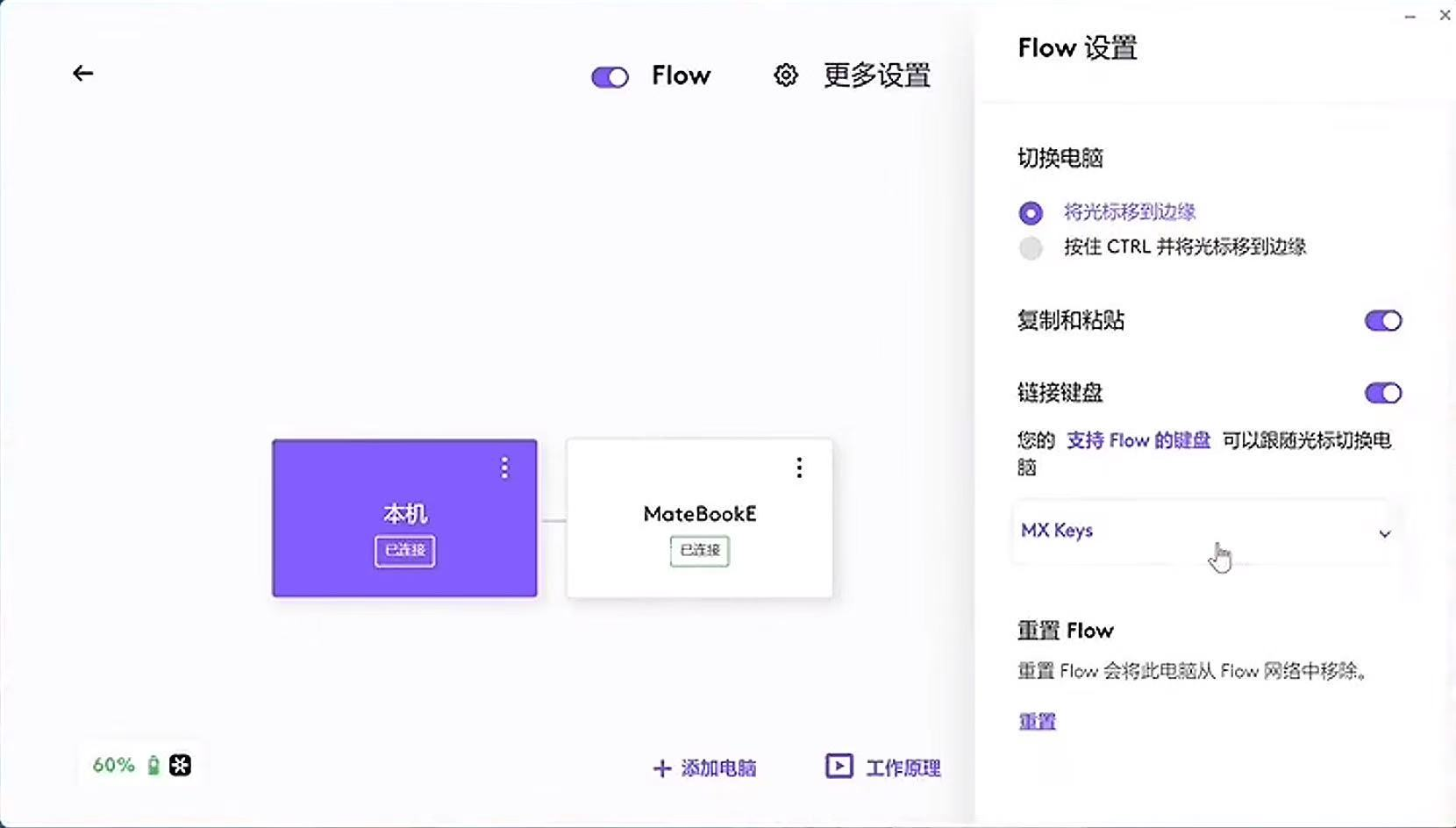The height and width of the screenshot is (828, 1456).
Task: Click the 复制和粘贴 label
Action: click(x=1071, y=321)
